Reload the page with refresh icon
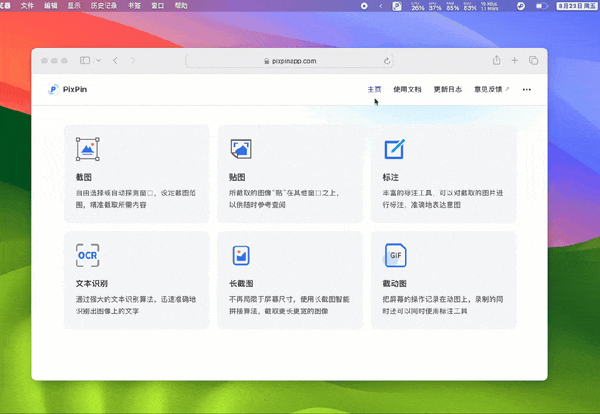This screenshot has width=600, height=414. [x=387, y=61]
